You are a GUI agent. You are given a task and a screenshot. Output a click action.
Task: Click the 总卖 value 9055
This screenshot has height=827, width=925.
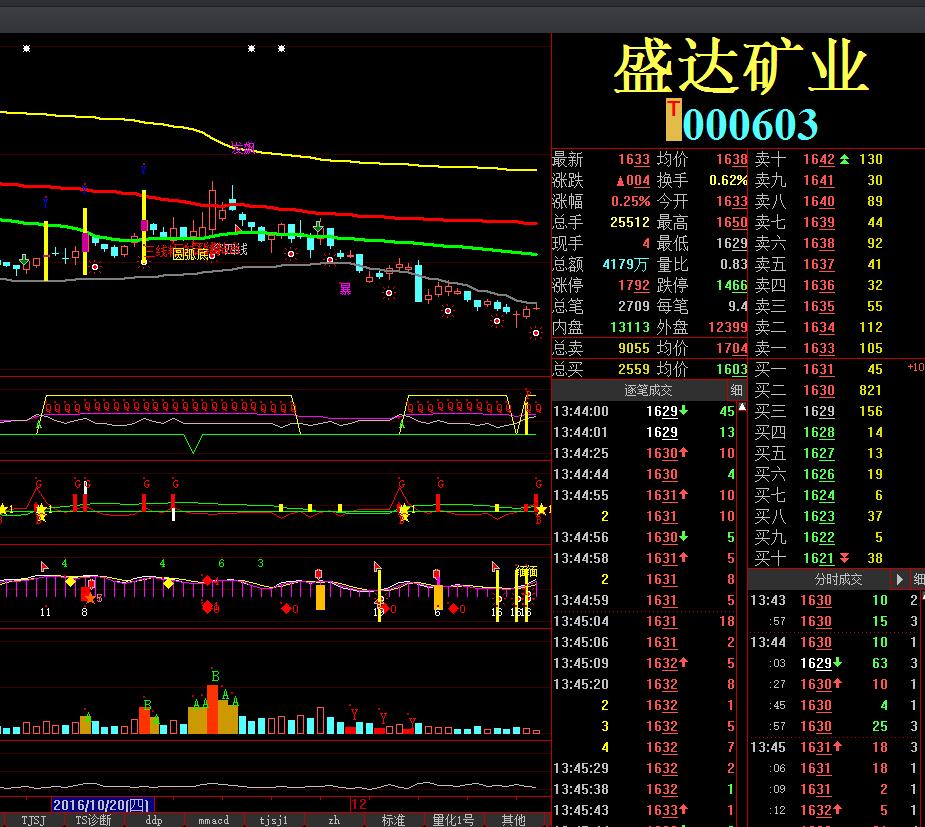coord(634,348)
